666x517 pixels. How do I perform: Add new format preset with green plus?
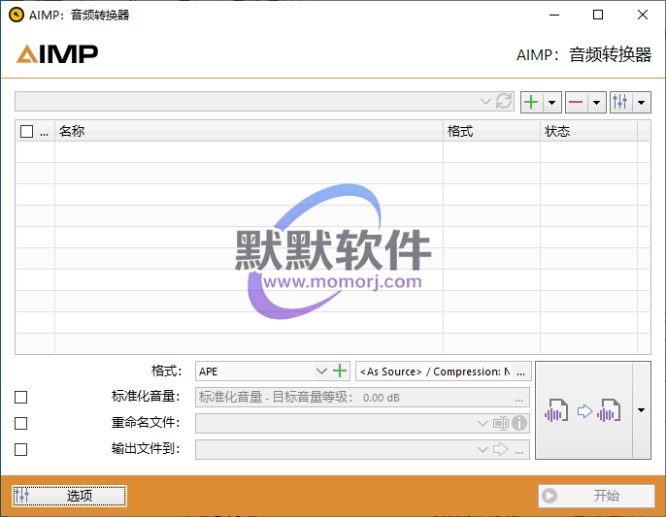340,371
